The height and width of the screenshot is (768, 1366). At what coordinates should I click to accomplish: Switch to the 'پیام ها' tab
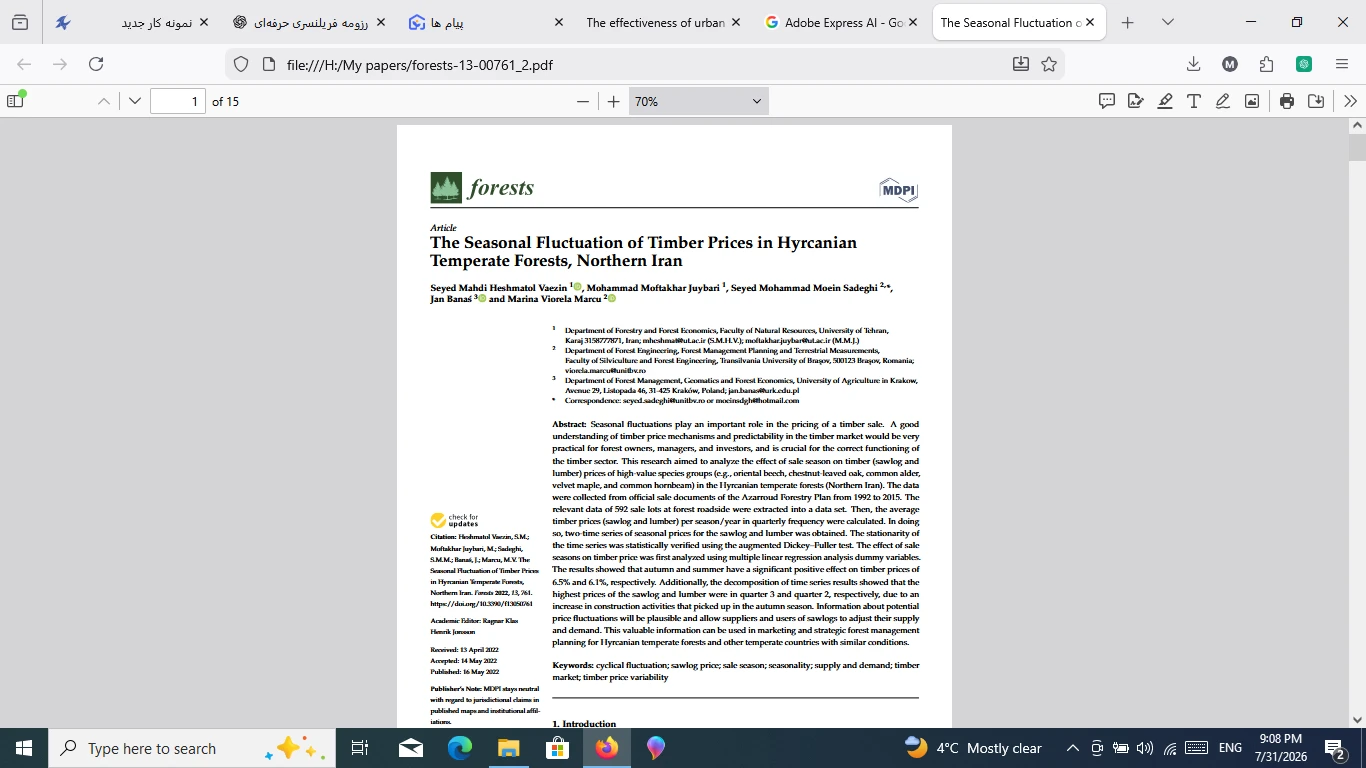click(x=486, y=22)
